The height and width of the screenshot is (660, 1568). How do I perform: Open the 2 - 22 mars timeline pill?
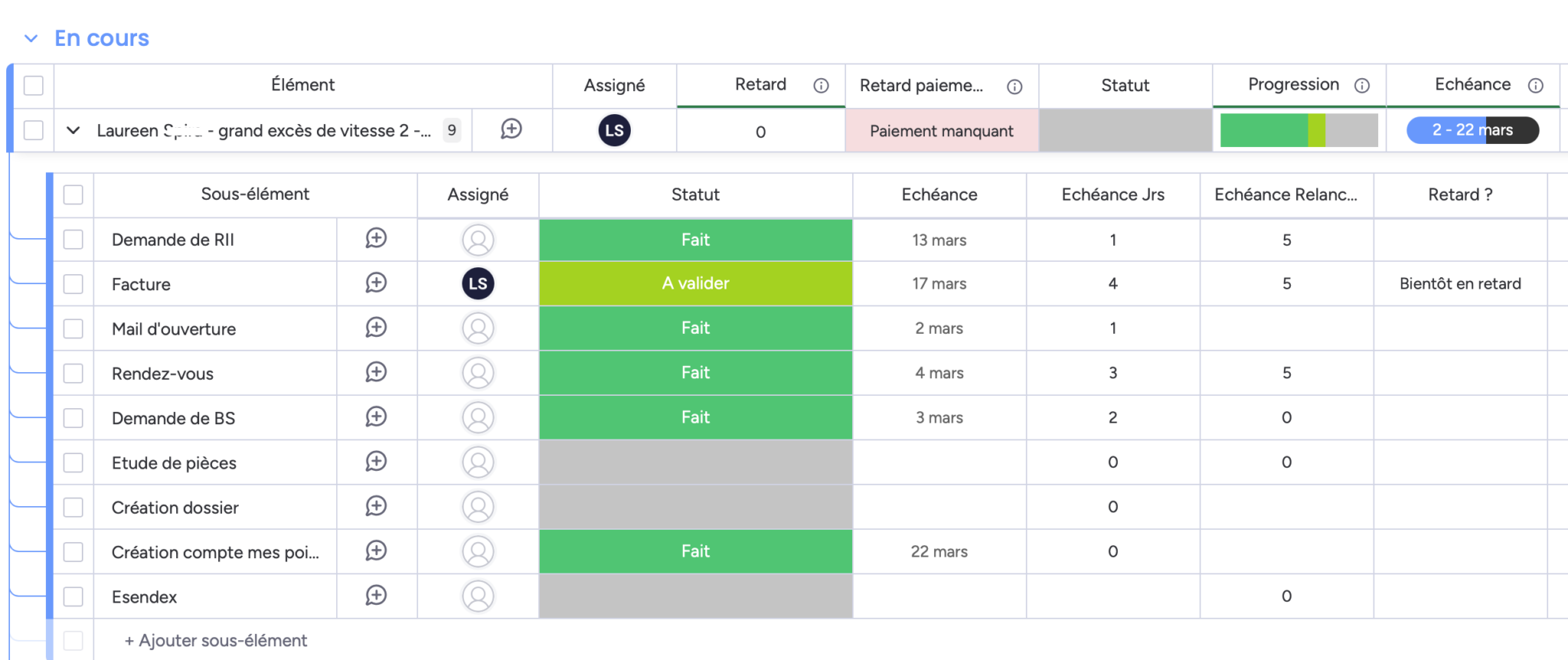coord(1472,130)
